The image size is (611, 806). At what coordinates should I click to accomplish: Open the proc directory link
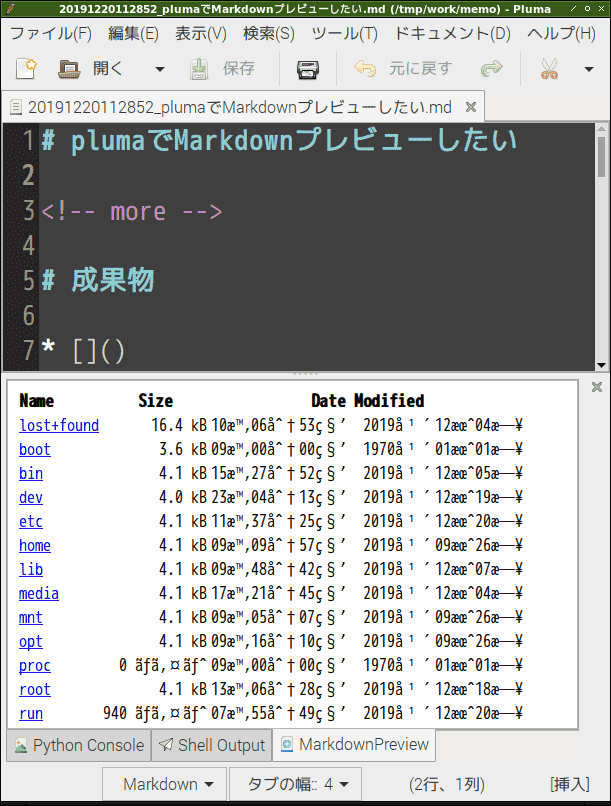[35, 666]
